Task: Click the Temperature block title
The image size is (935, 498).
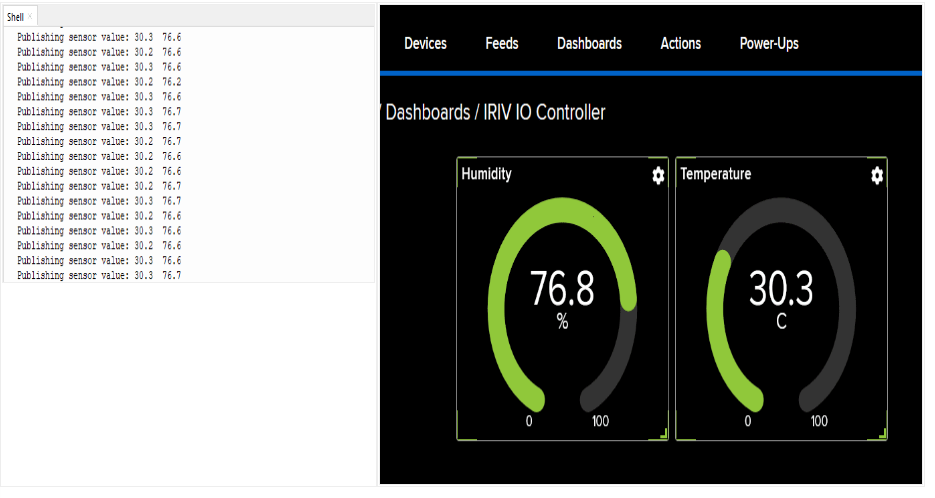Action: point(716,174)
